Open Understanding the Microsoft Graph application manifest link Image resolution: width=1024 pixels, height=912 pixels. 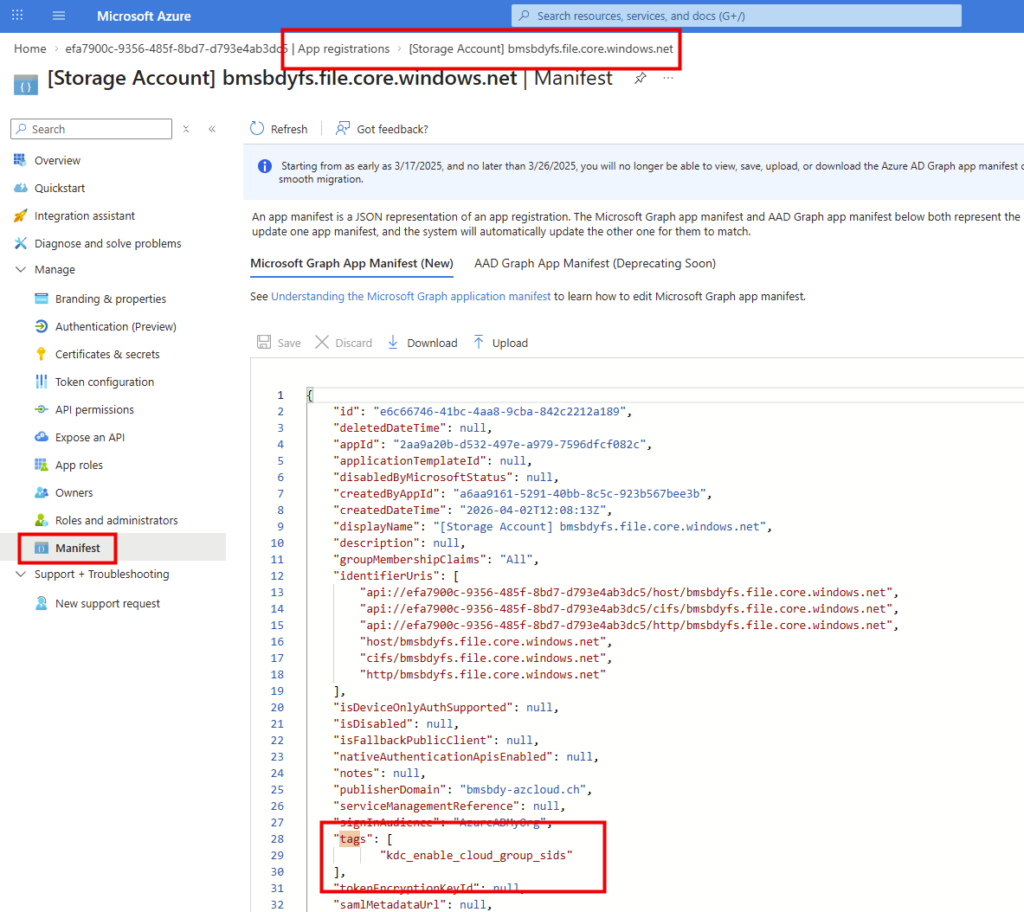pos(410,297)
